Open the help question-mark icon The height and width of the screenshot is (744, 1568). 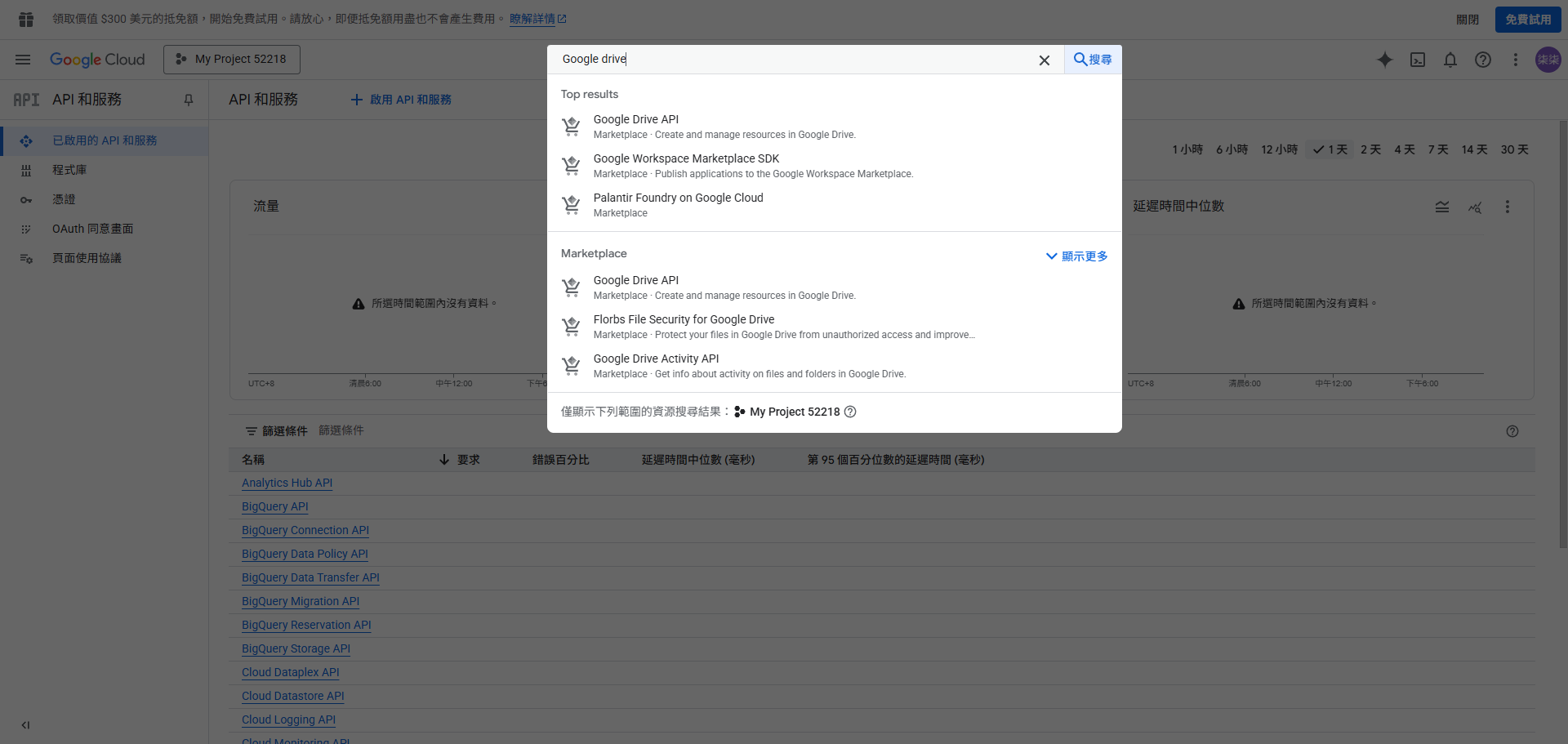pyautogui.click(x=1483, y=60)
